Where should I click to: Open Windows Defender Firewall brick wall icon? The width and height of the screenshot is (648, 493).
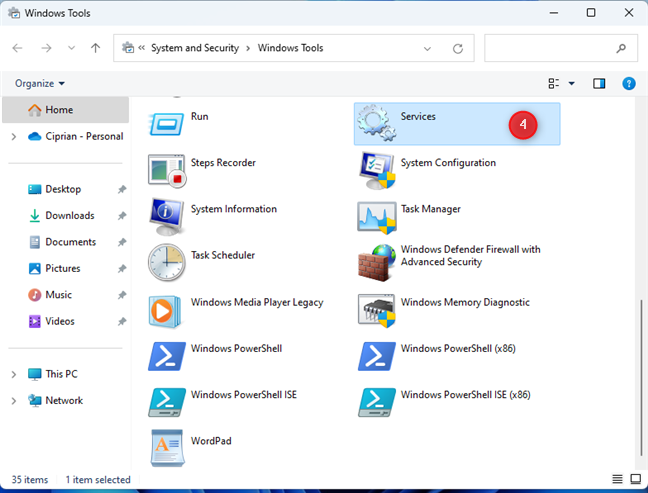pos(377,263)
